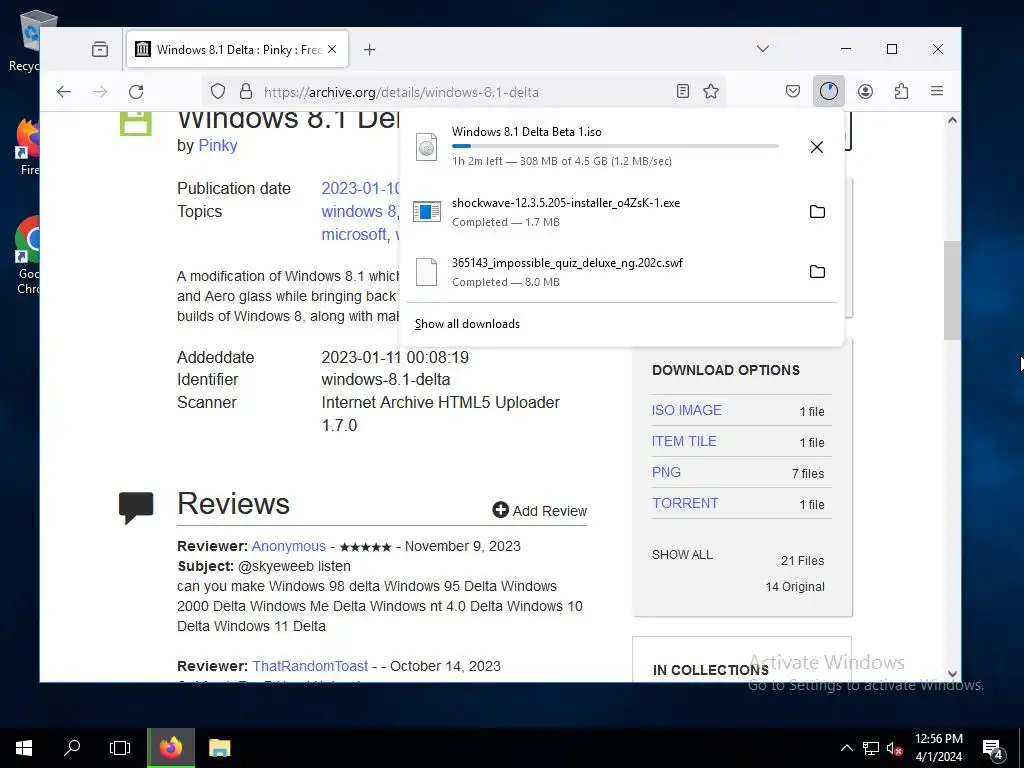This screenshot has height=768, width=1024.
Task: Open TORRENT download option
Action: pyautogui.click(x=685, y=503)
